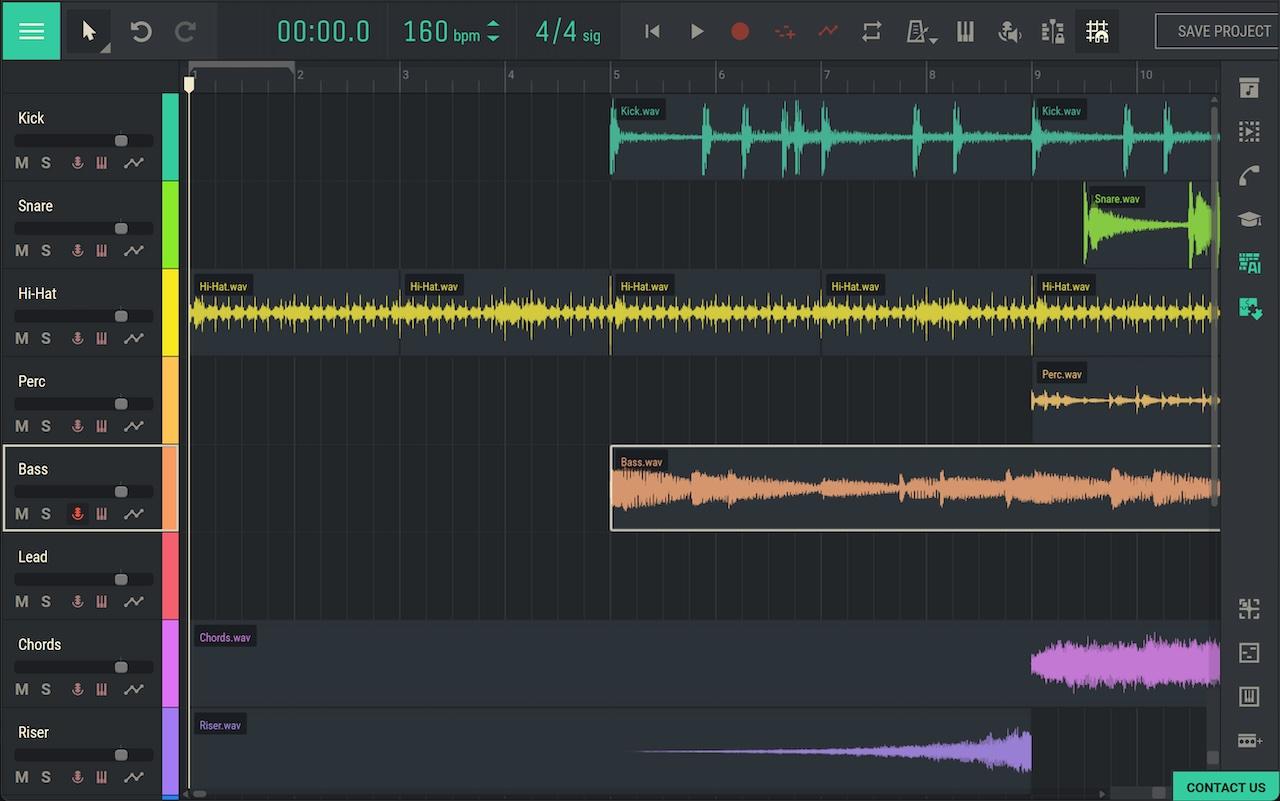
Task: Open the AI assistant icon in sidebar
Action: coord(1249,263)
